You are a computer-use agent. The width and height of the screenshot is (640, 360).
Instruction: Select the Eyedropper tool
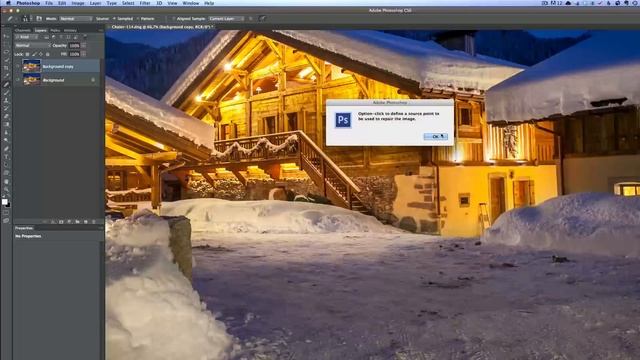coord(6,76)
